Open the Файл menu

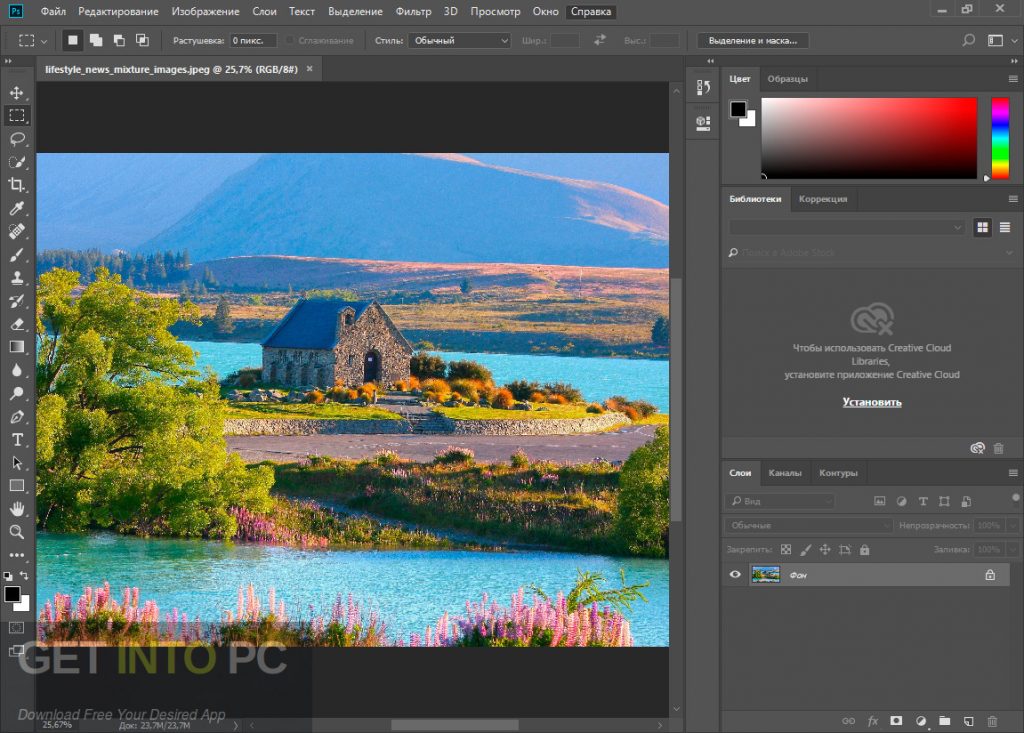(53, 12)
